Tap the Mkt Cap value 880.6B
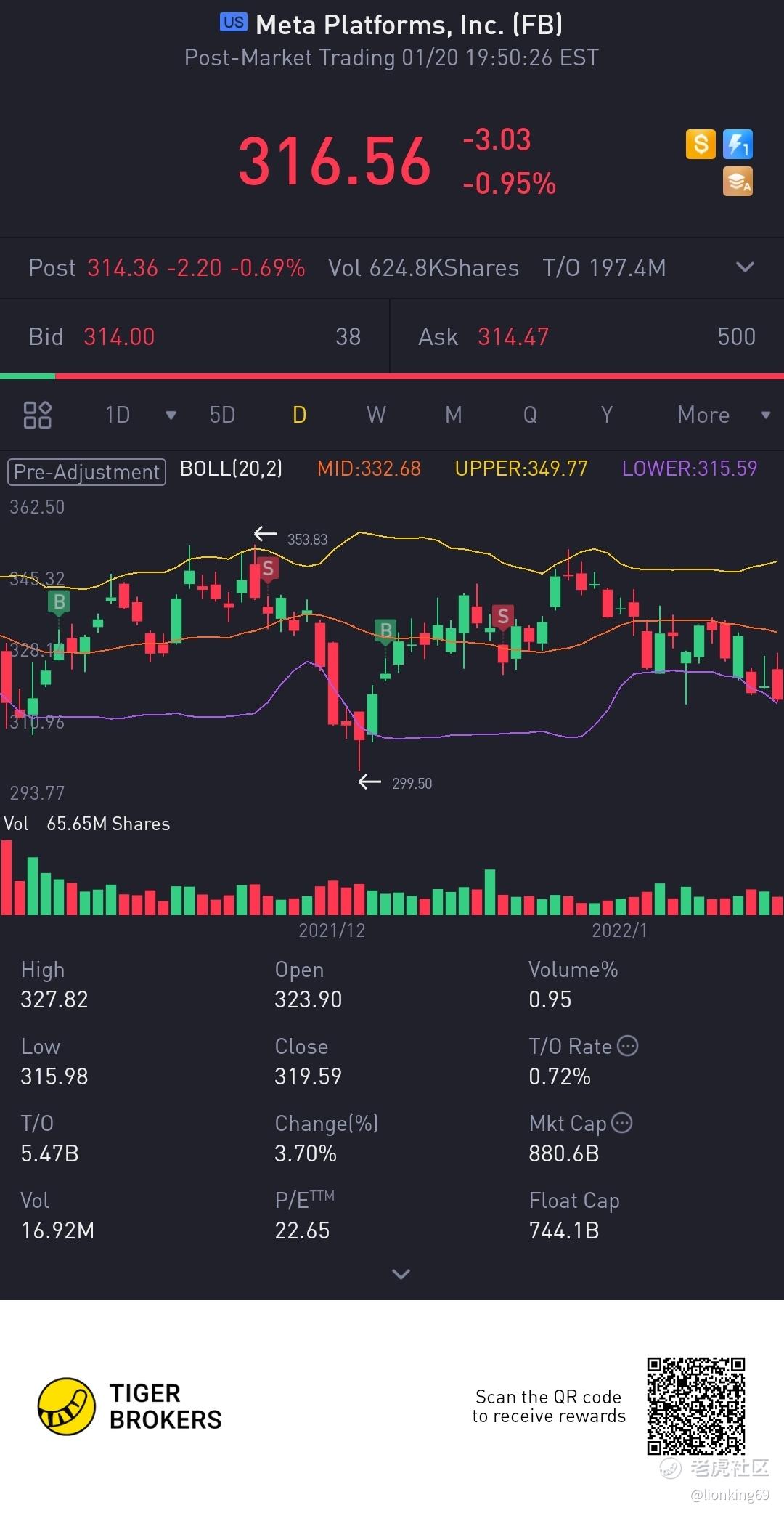 (x=564, y=1153)
